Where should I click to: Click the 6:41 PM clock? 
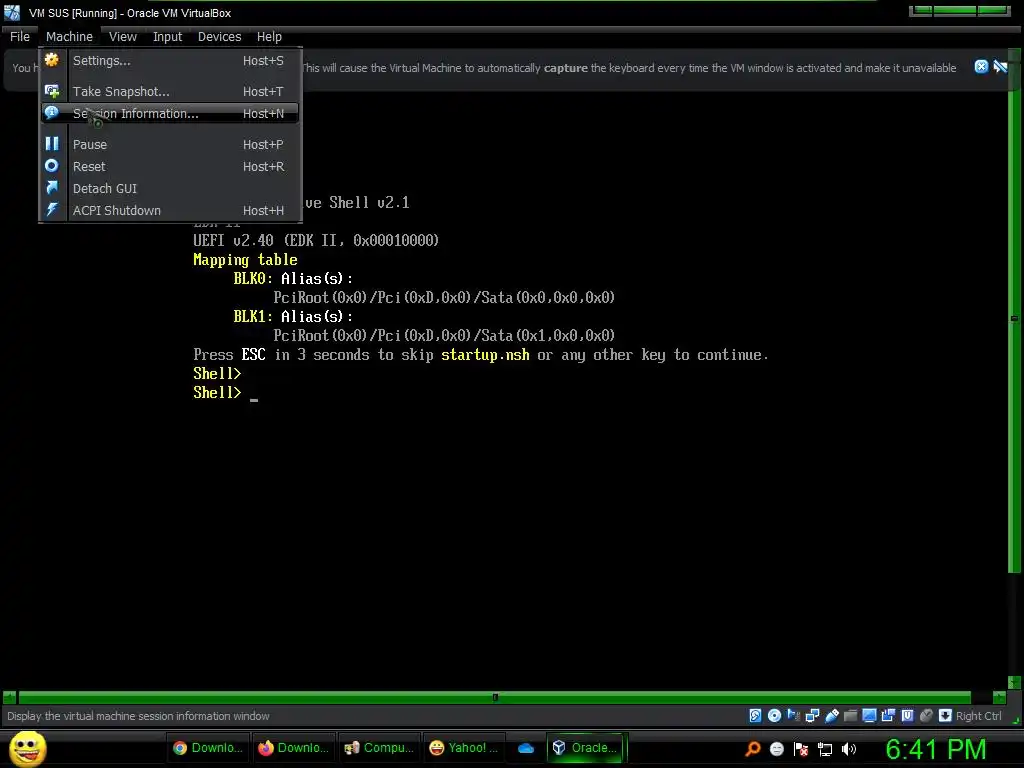(935, 749)
